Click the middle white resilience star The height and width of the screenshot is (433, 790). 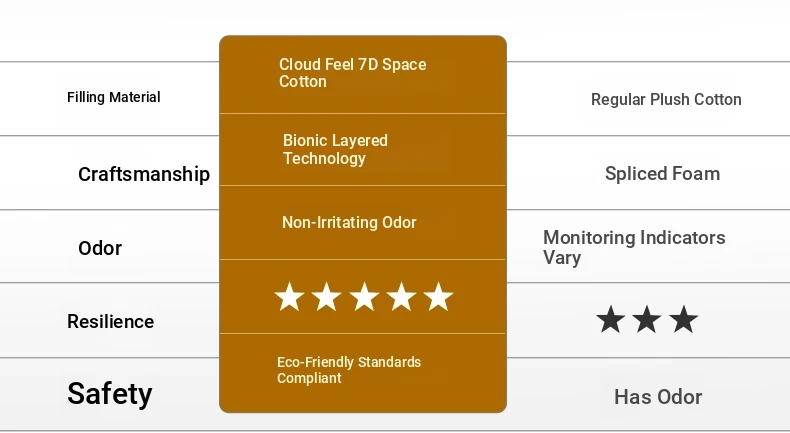(364, 297)
